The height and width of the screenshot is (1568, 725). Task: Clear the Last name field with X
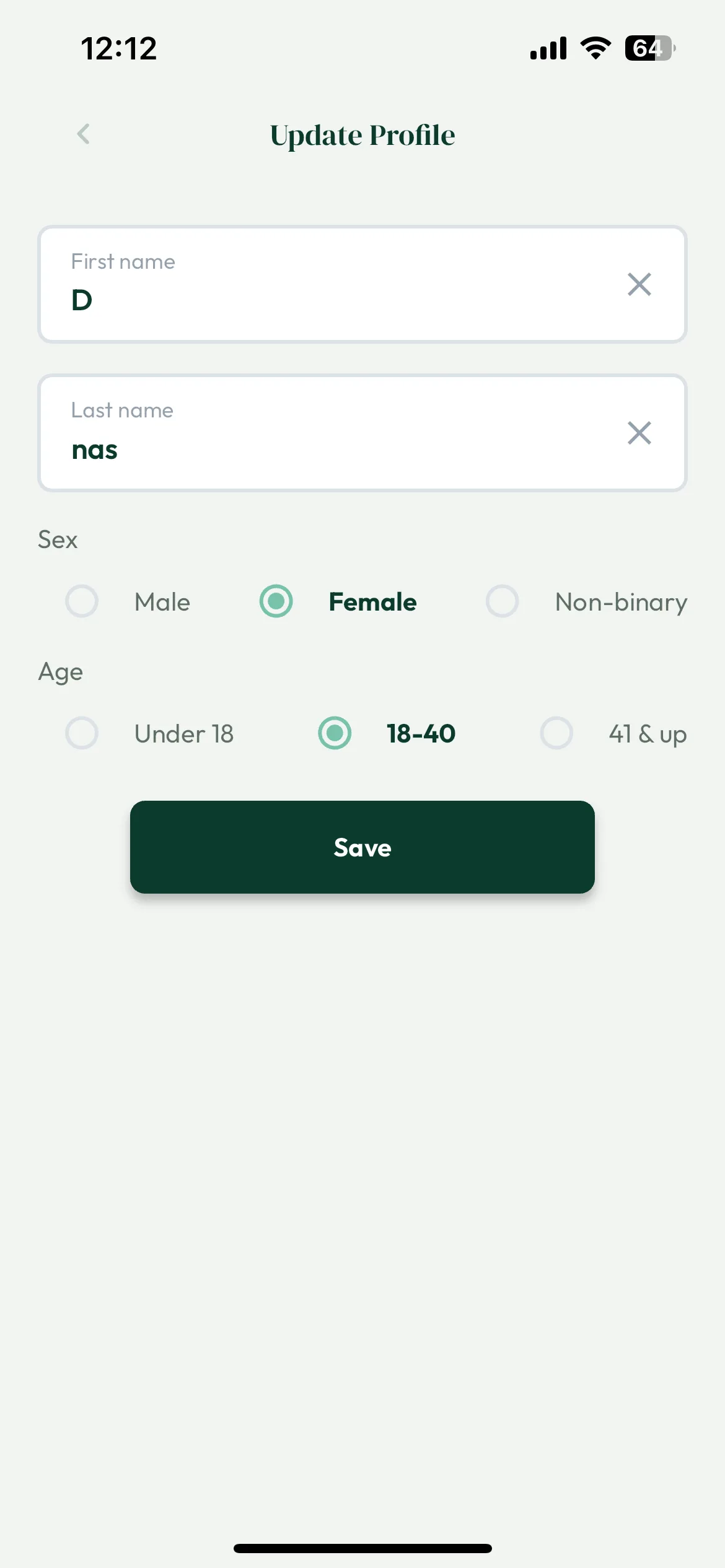point(639,433)
